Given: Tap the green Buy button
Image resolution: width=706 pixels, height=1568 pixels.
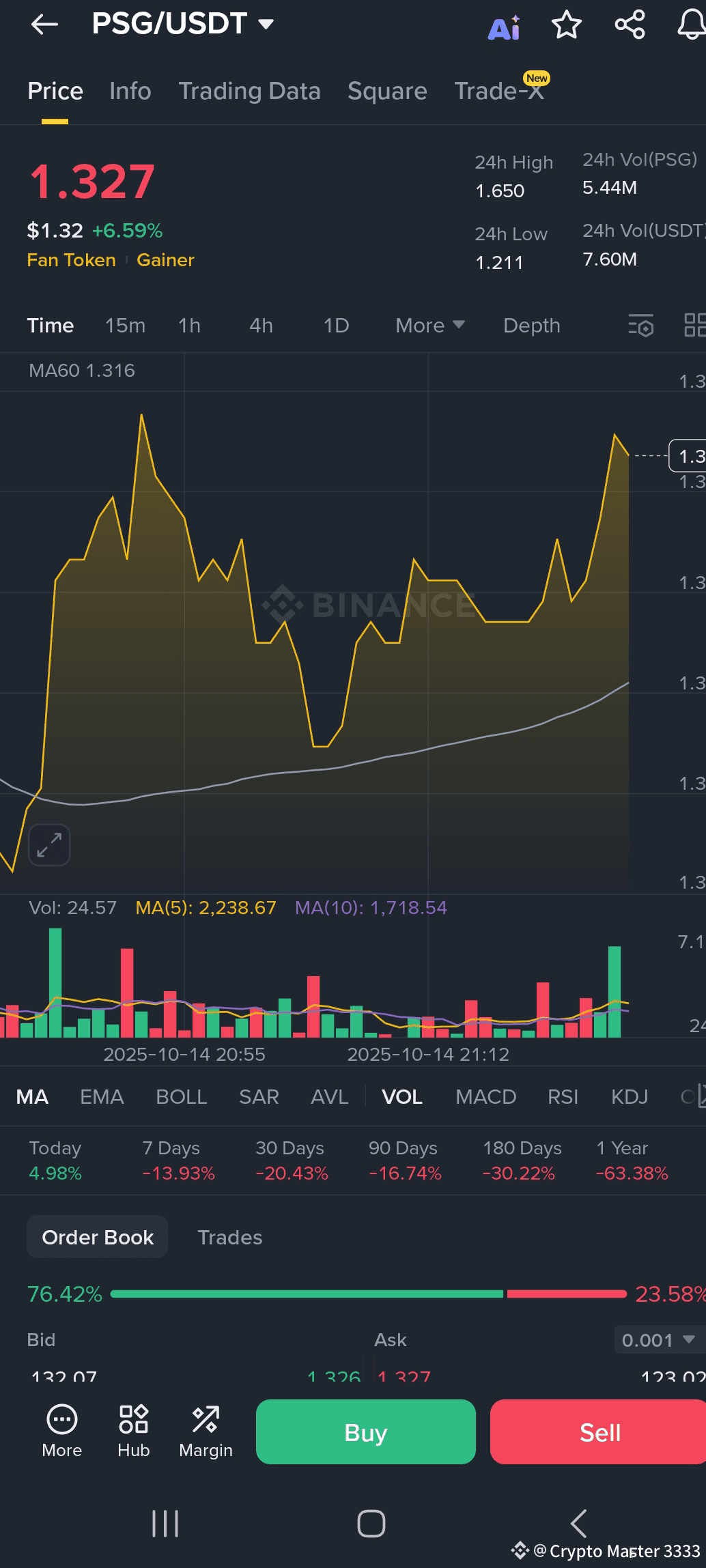Looking at the screenshot, I should tap(366, 1432).
